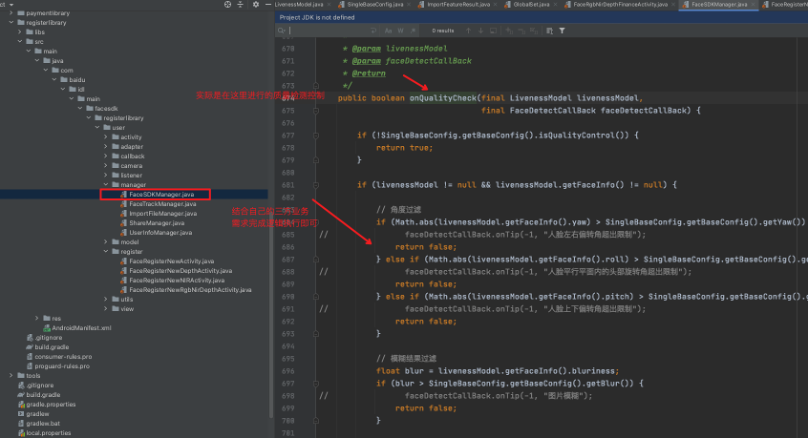Go to previous occurrence arrow
Viewport: 808px width, 438px height.
pyautogui.click(x=468, y=31)
